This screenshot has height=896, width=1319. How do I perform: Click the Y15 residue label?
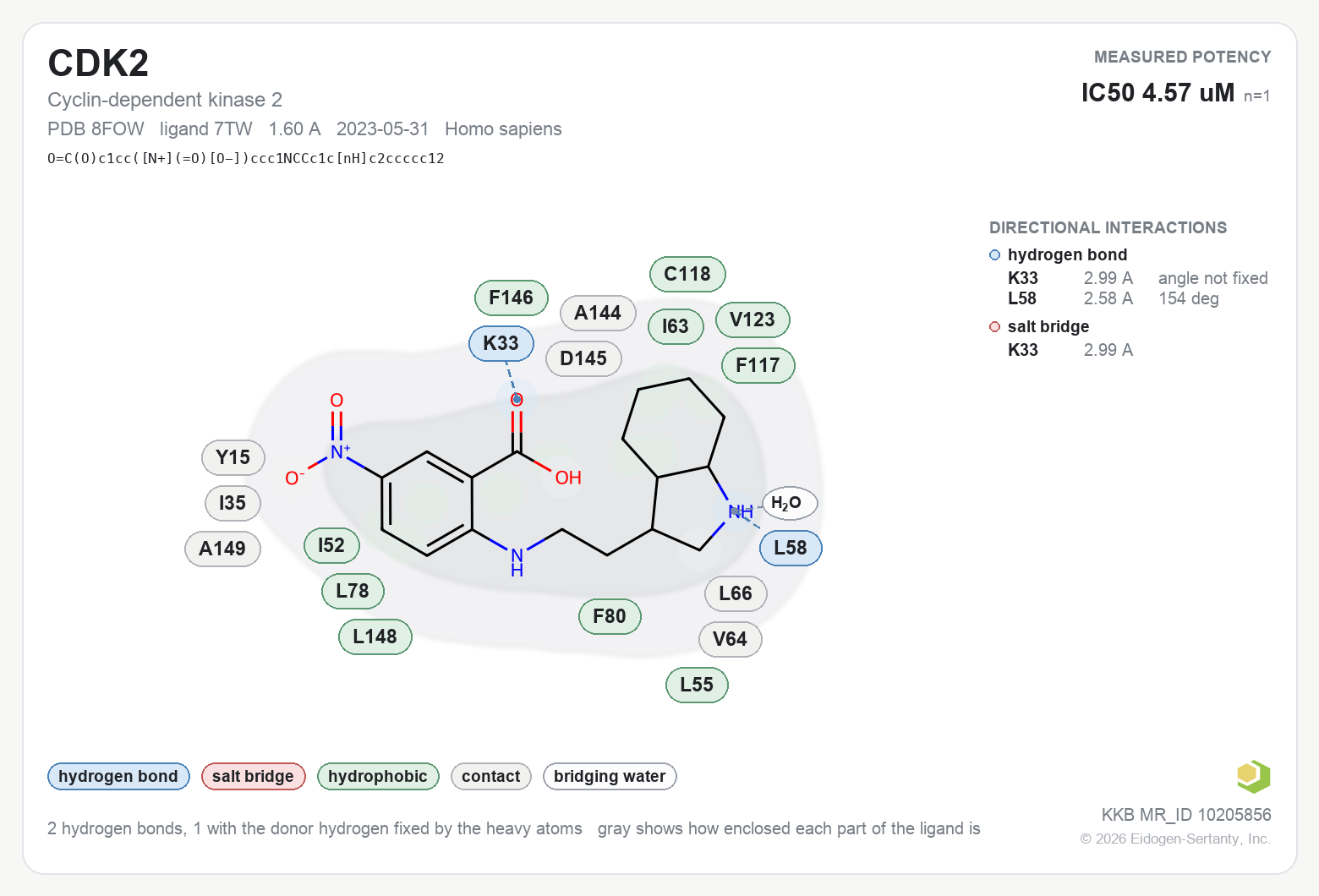[233, 457]
